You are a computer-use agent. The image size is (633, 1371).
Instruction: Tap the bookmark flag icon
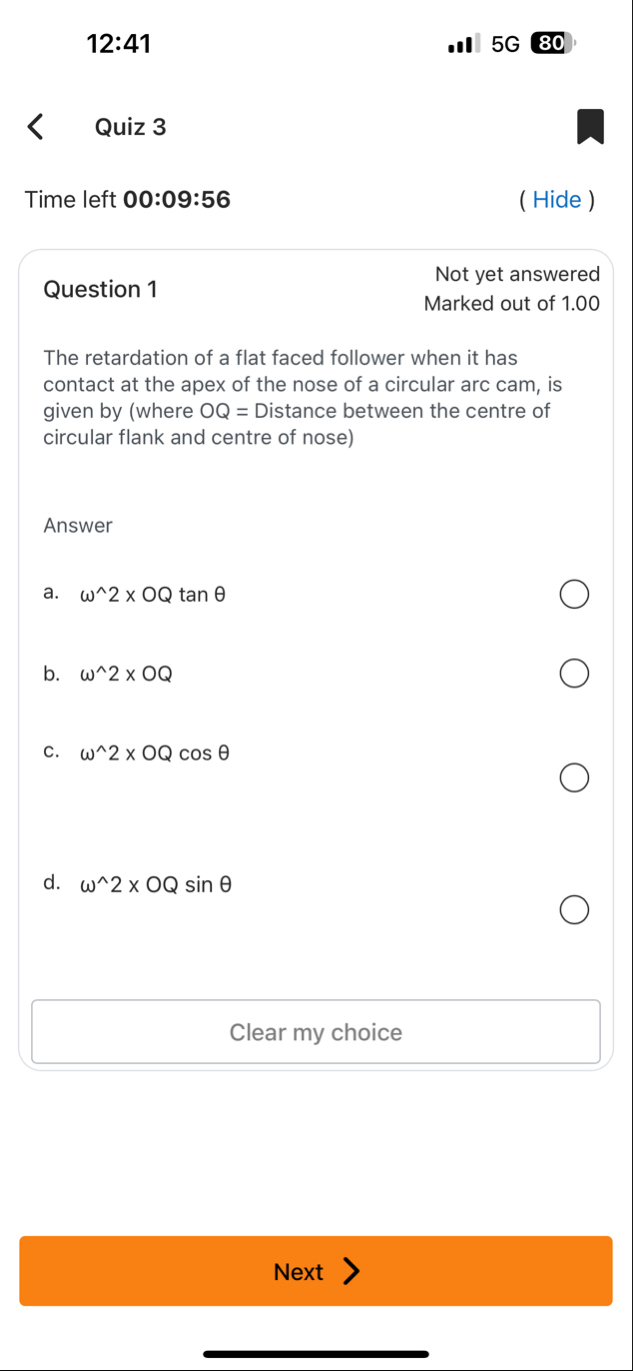590,128
